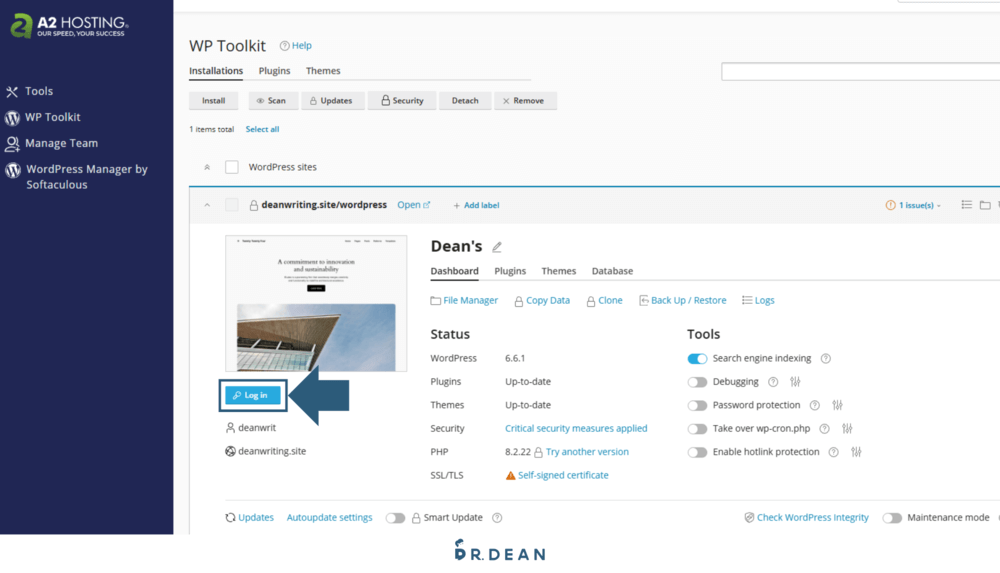Click the bottom Updates link
This screenshot has width=1000, height=573.
(x=249, y=517)
